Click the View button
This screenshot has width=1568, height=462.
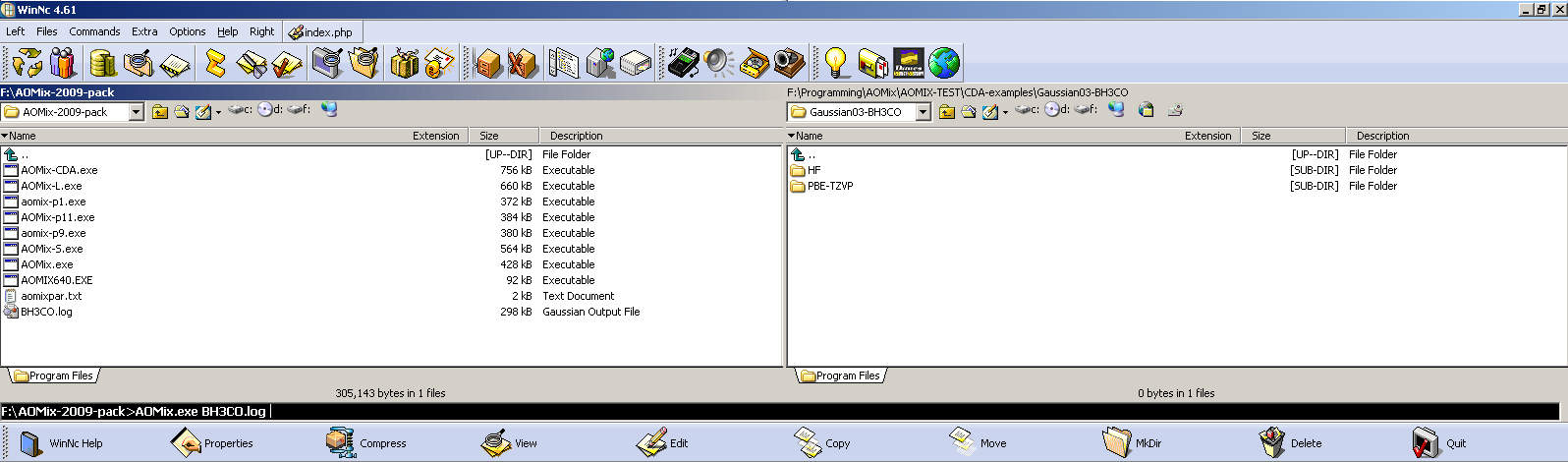point(509,443)
